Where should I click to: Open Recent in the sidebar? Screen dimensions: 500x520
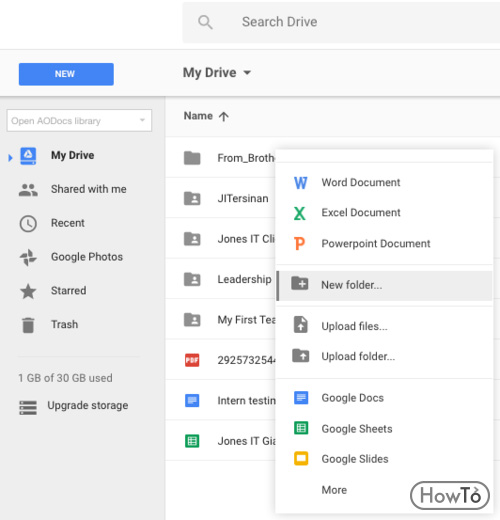tap(68, 223)
